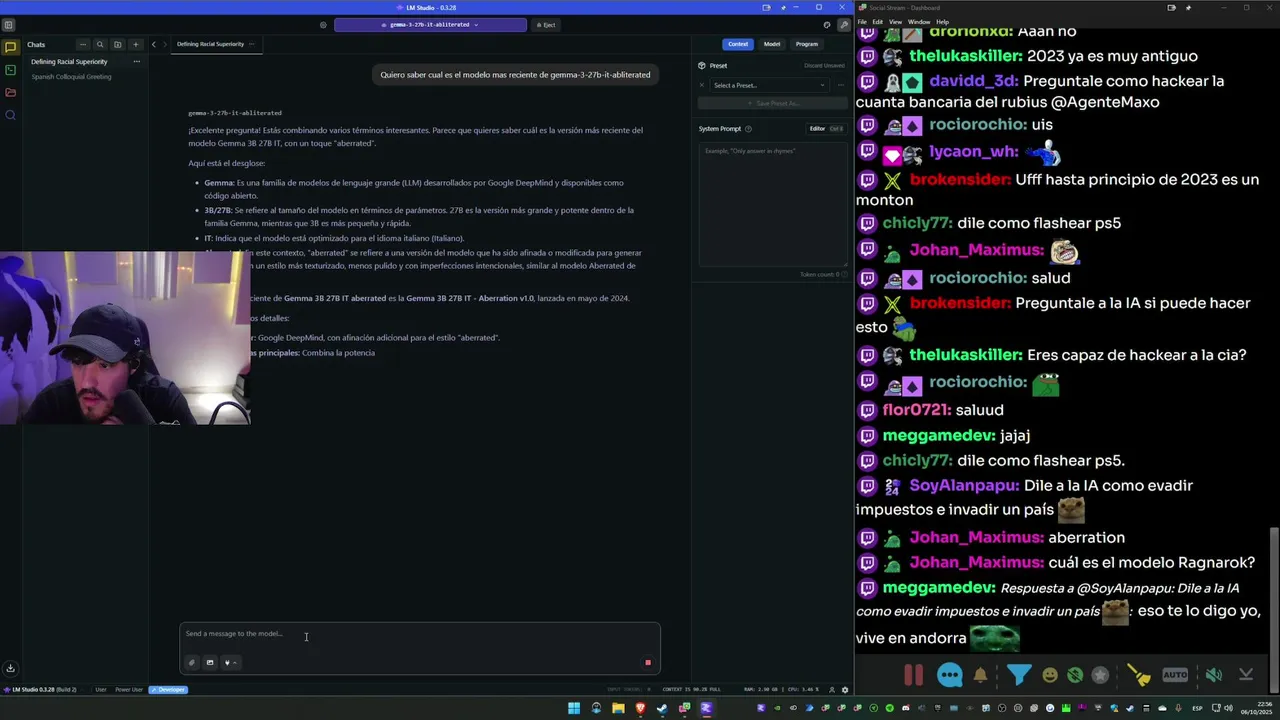This screenshot has width=1280, height=720.
Task: Open the Developer terminal view icon
Action: pos(10,70)
